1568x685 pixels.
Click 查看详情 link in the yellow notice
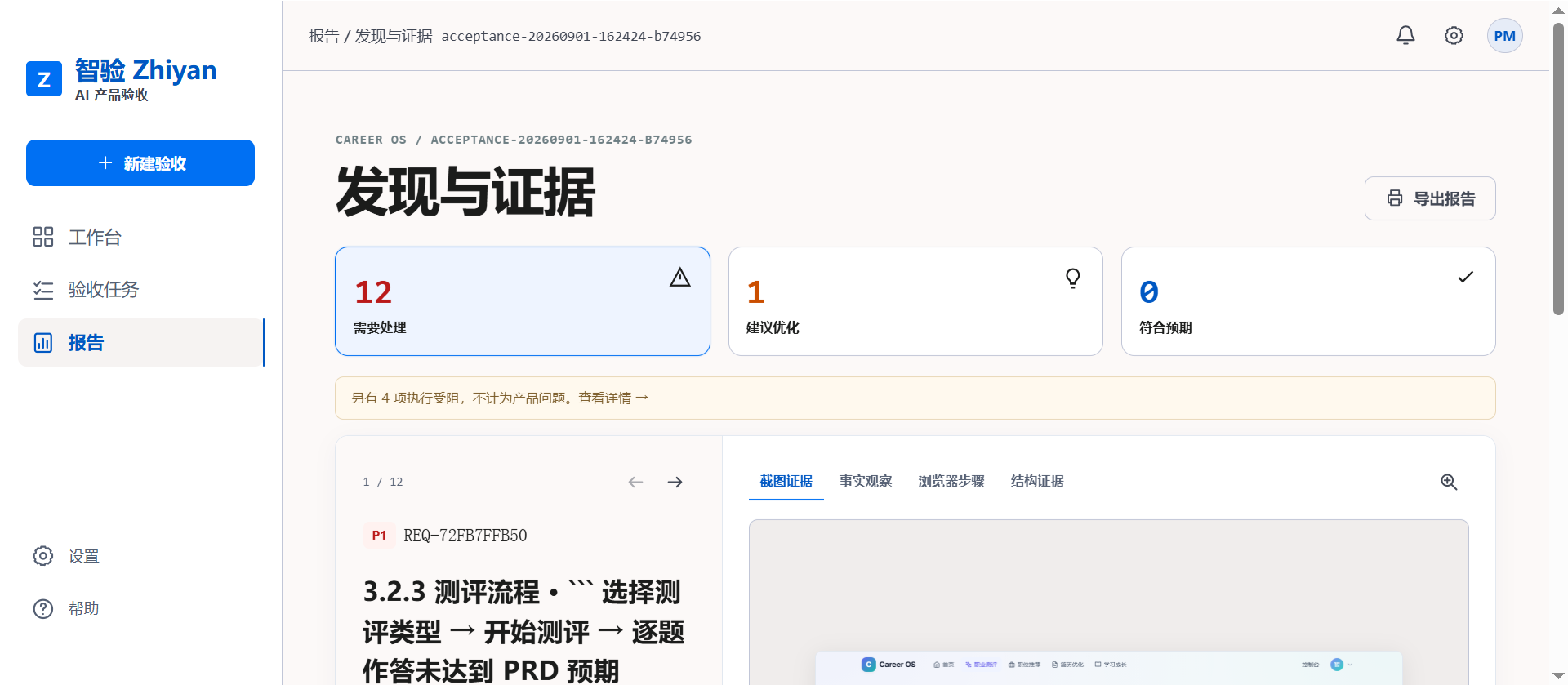(613, 398)
